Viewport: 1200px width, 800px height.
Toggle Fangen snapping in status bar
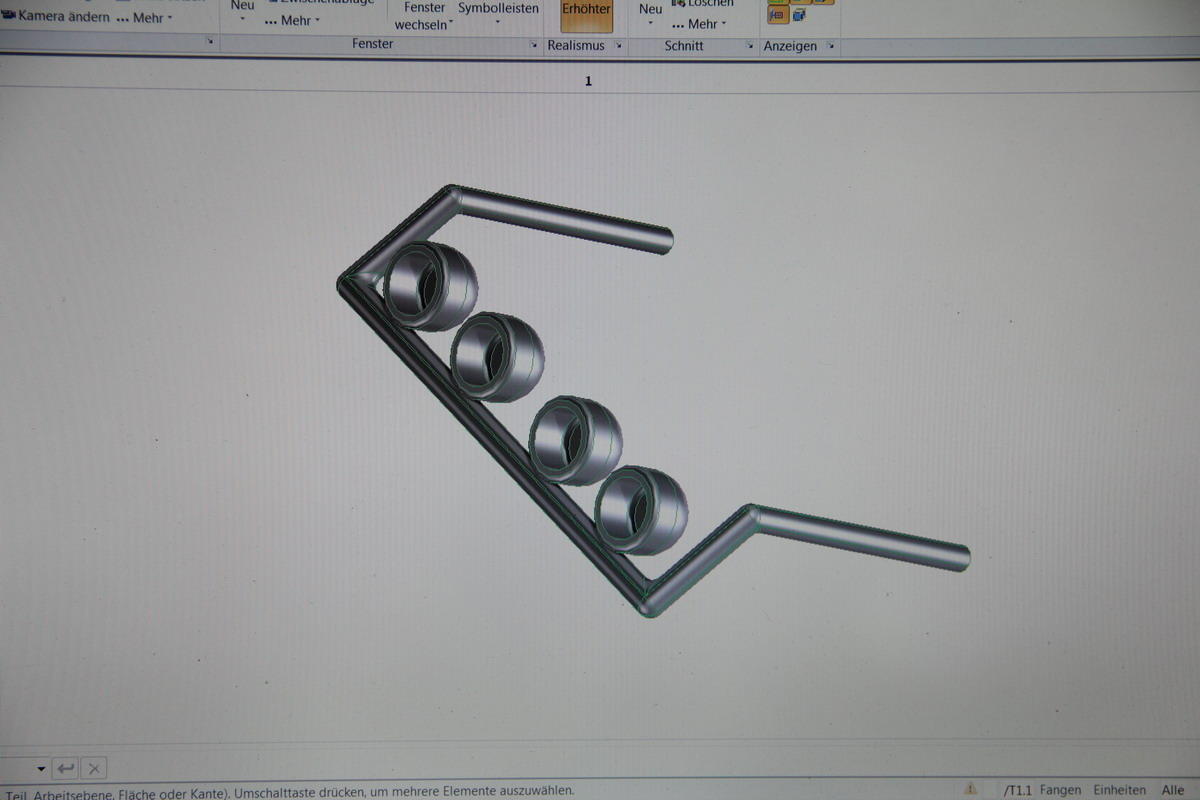click(1060, 790)
